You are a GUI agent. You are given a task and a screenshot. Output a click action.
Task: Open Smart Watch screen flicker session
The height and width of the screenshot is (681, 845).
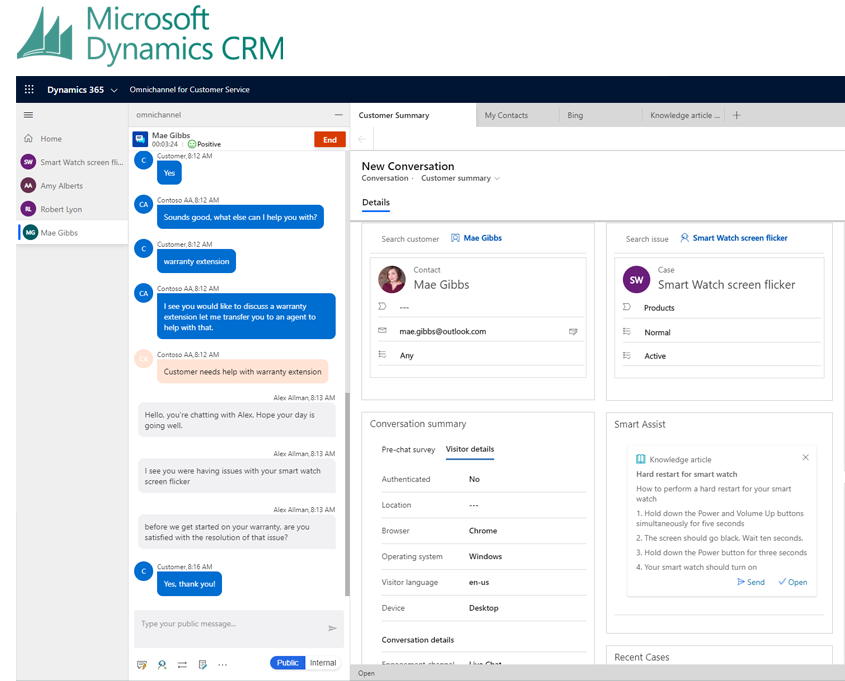tap(72, 162)
